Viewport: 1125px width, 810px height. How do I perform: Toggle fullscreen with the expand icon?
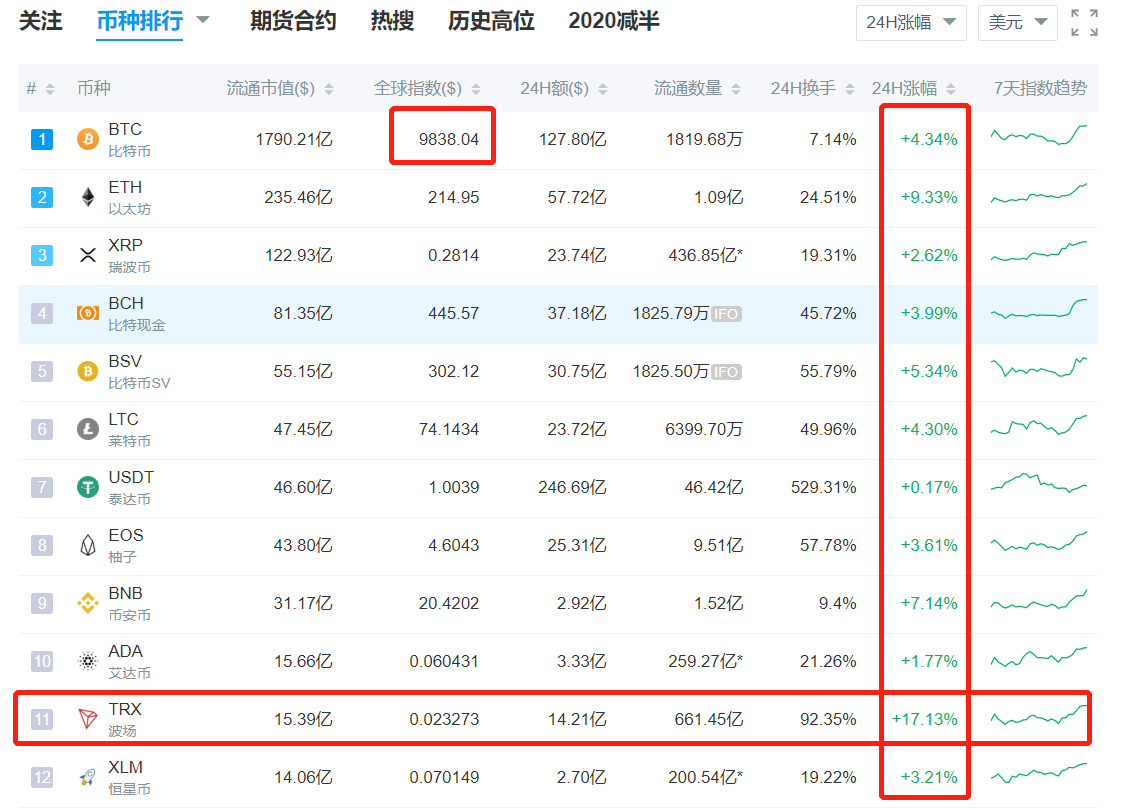tap(1084, 23)
